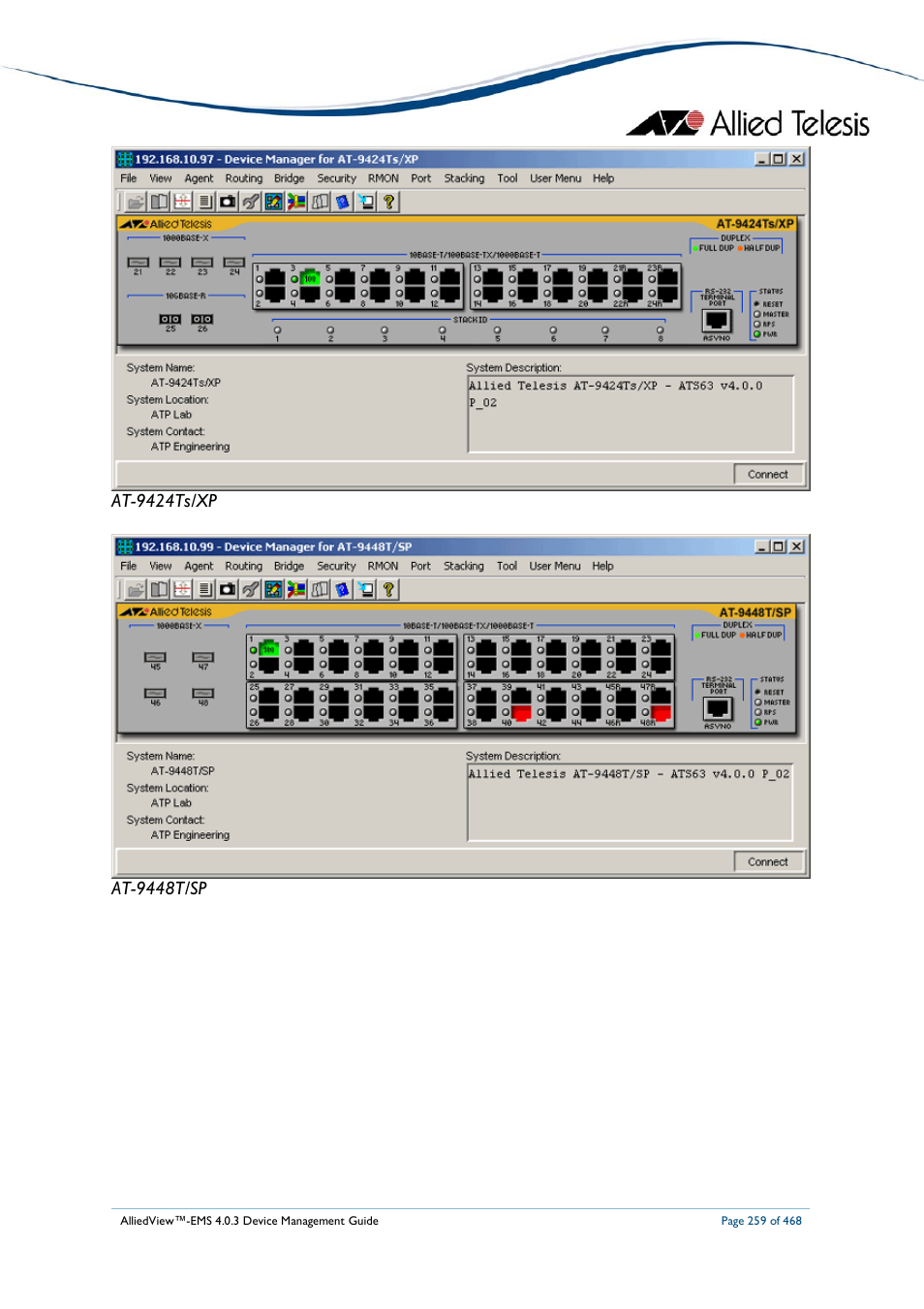Click question mark help icon in AT-9448T/SP toolbar
The image size is (924, 1309).
(x=388, y=589)
